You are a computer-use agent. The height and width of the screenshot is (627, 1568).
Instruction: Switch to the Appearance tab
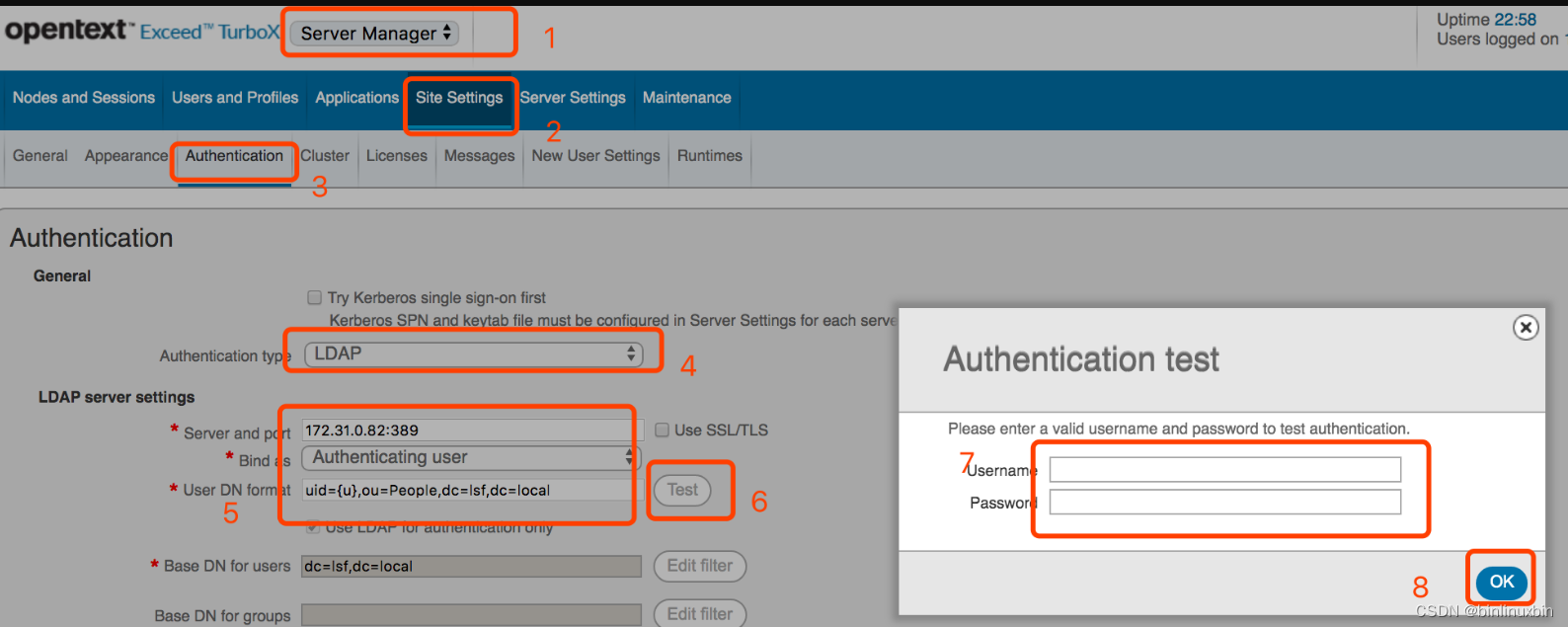pos(126,156)
